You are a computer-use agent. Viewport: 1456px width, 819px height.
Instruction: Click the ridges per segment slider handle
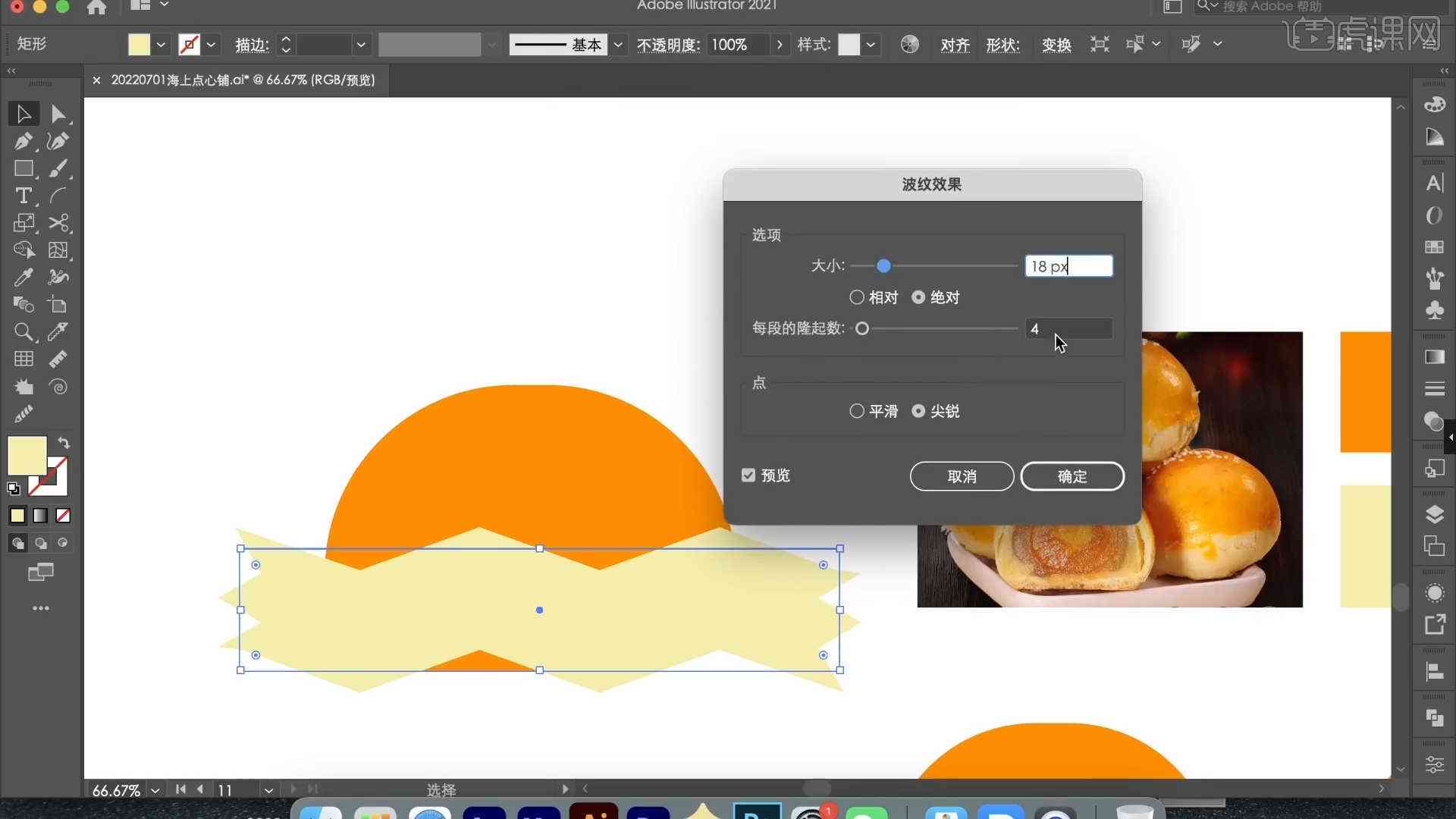point(862,328)
